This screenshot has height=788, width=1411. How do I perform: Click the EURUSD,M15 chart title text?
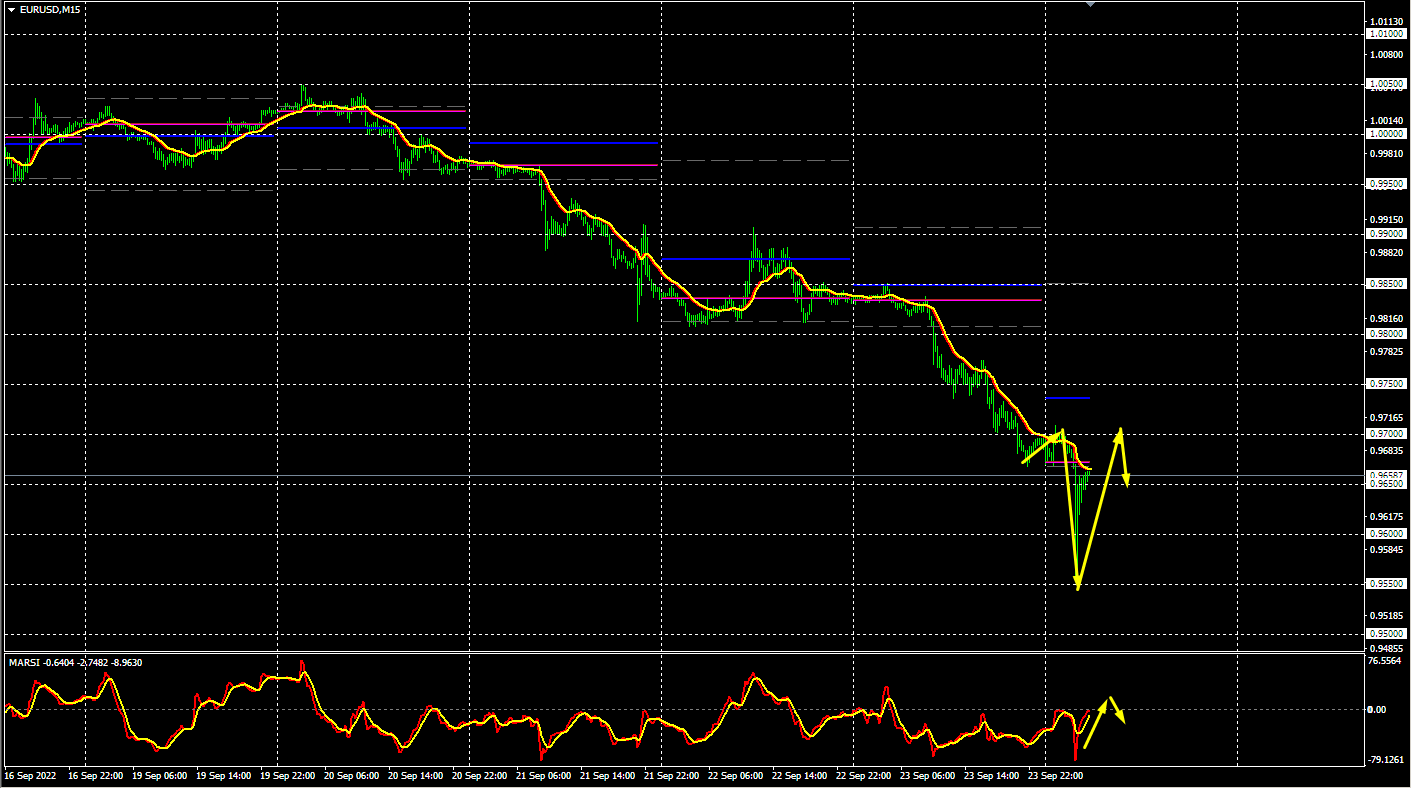tap(51, 10)
